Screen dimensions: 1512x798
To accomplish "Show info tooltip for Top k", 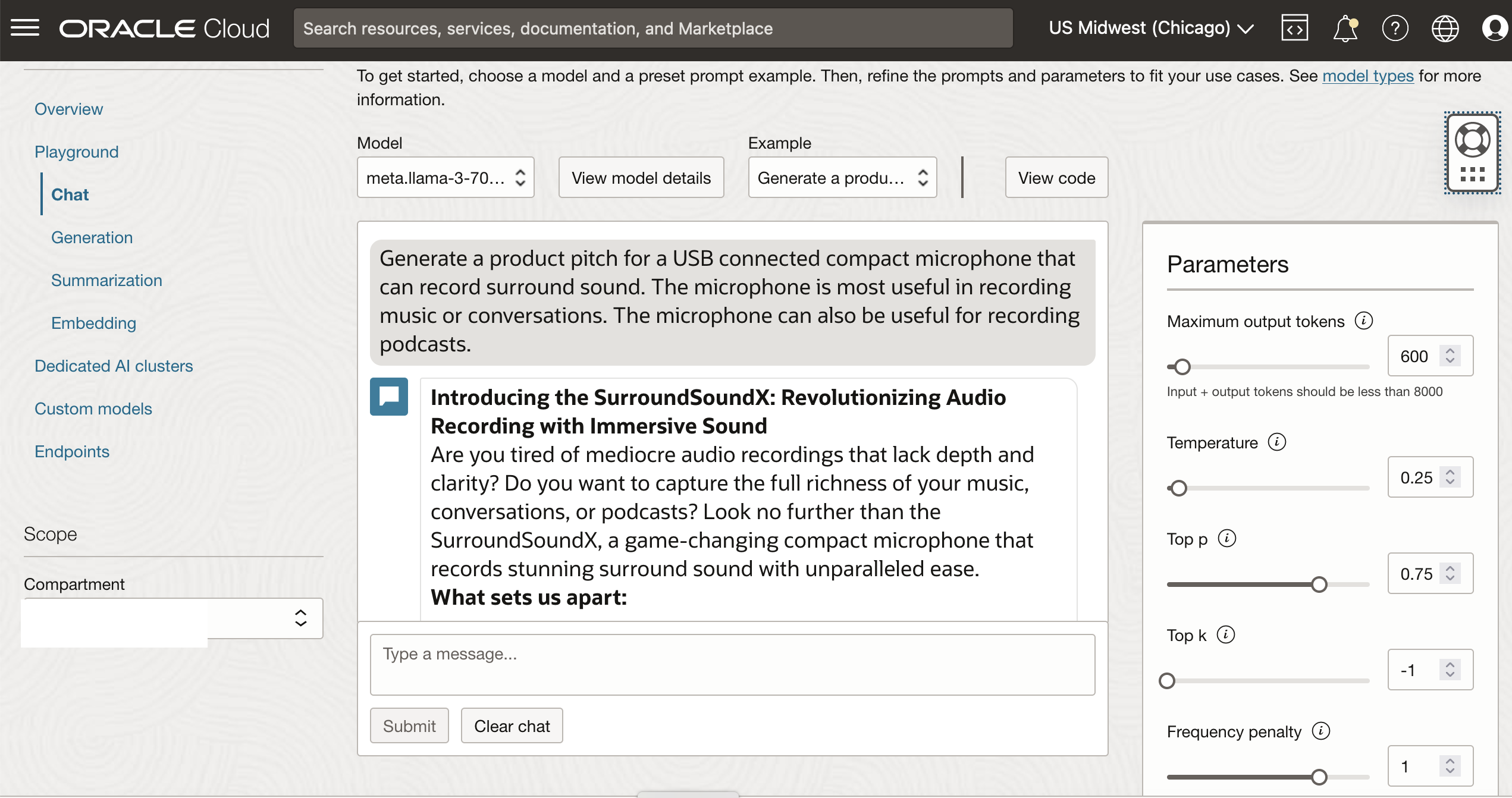I will tap(1226, 635).
